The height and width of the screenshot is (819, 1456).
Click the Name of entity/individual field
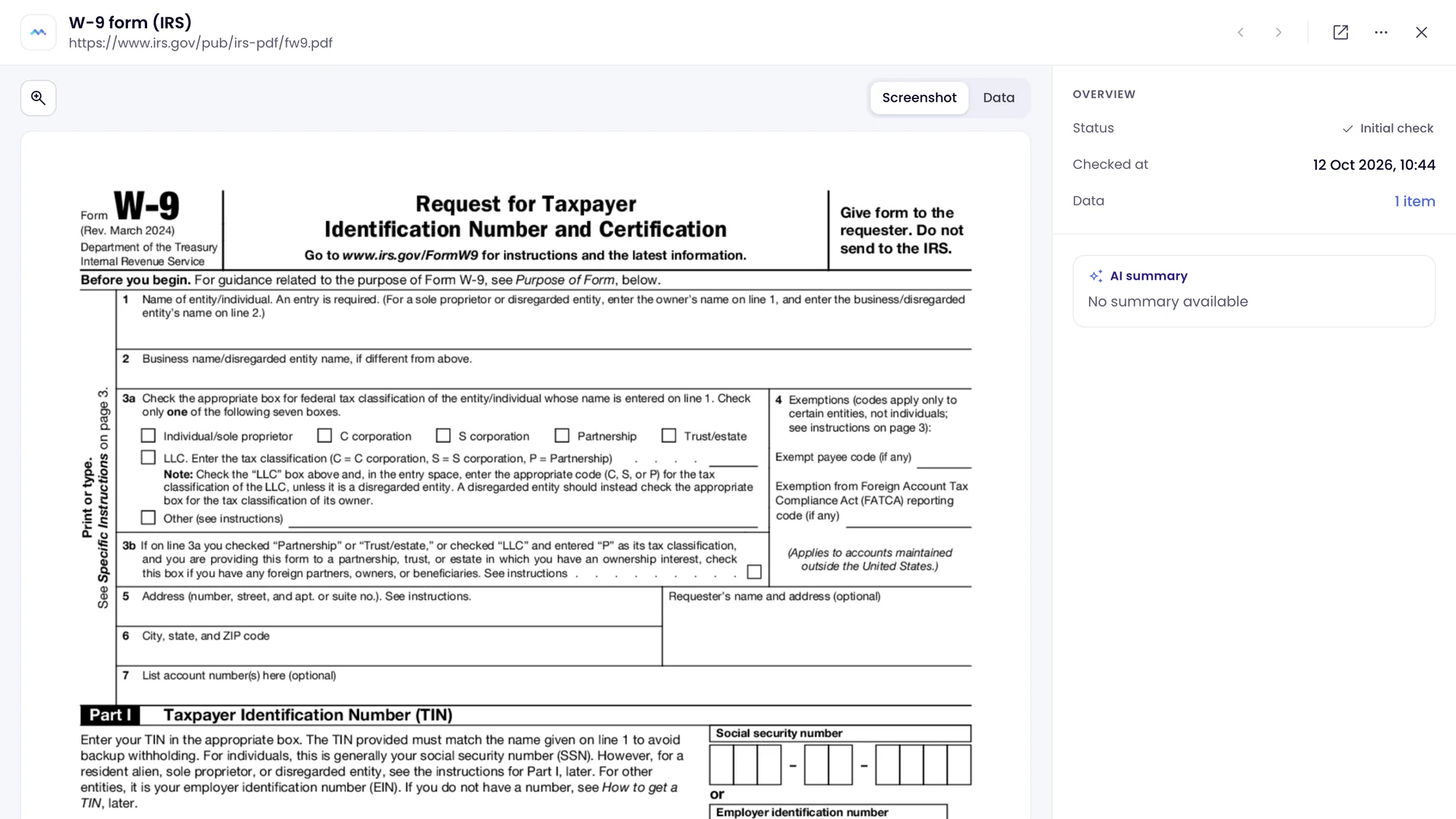pyautogui.click(x=544, y=320)
